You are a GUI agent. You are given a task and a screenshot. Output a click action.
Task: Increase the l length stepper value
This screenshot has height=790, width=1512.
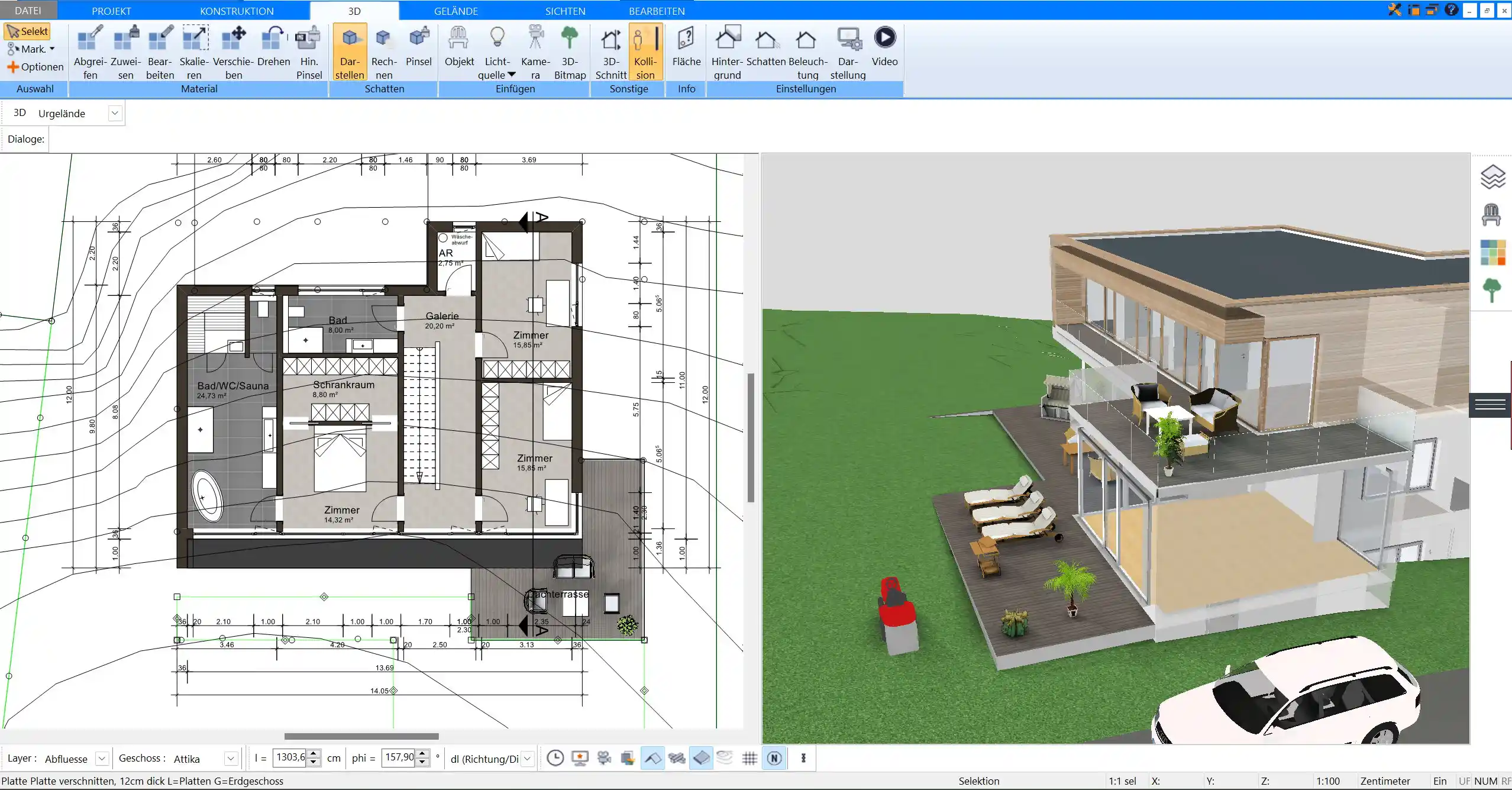coord(315,753)
